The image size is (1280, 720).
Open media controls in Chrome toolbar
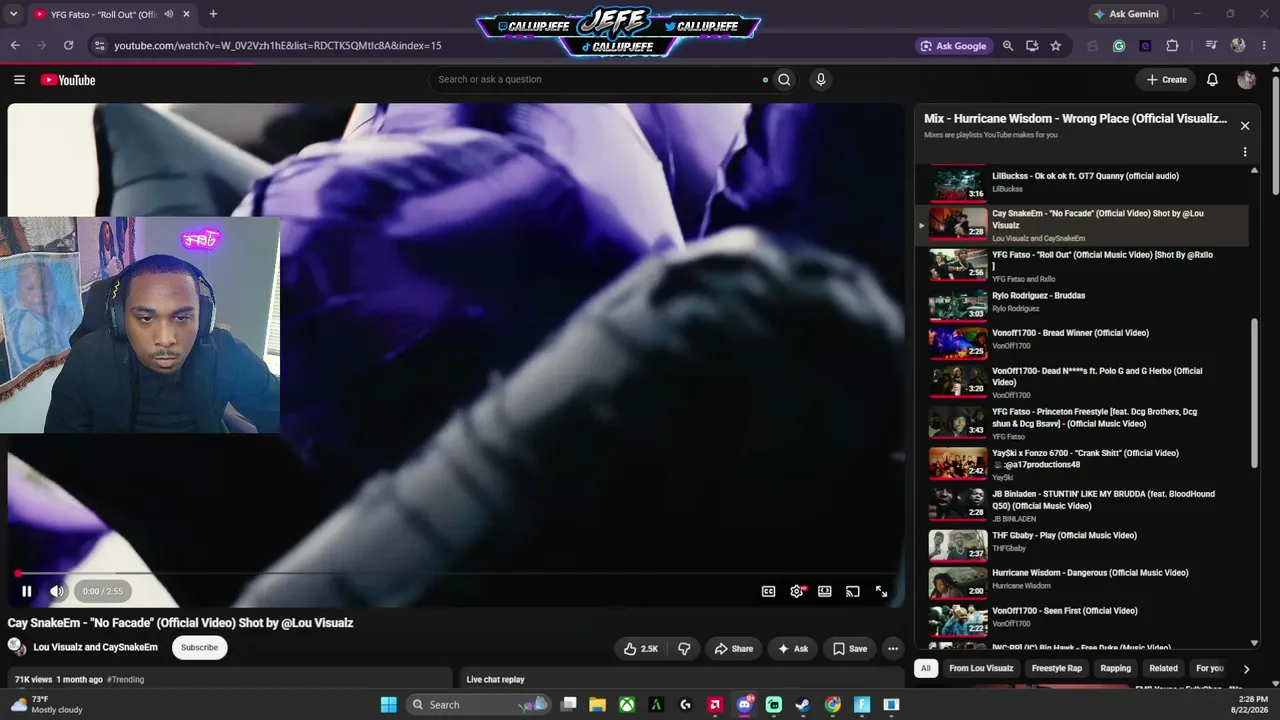point(1211,46)
